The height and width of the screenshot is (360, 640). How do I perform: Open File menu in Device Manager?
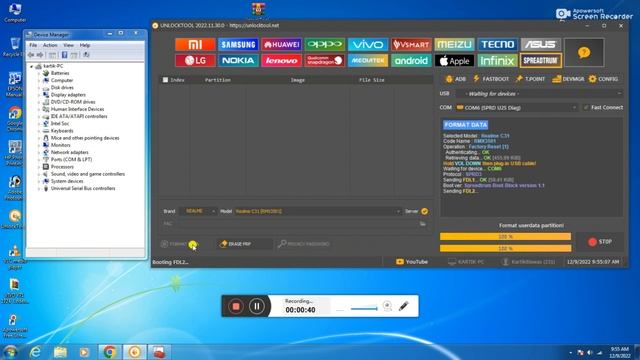pyautogui.click(x=33, y=45)
